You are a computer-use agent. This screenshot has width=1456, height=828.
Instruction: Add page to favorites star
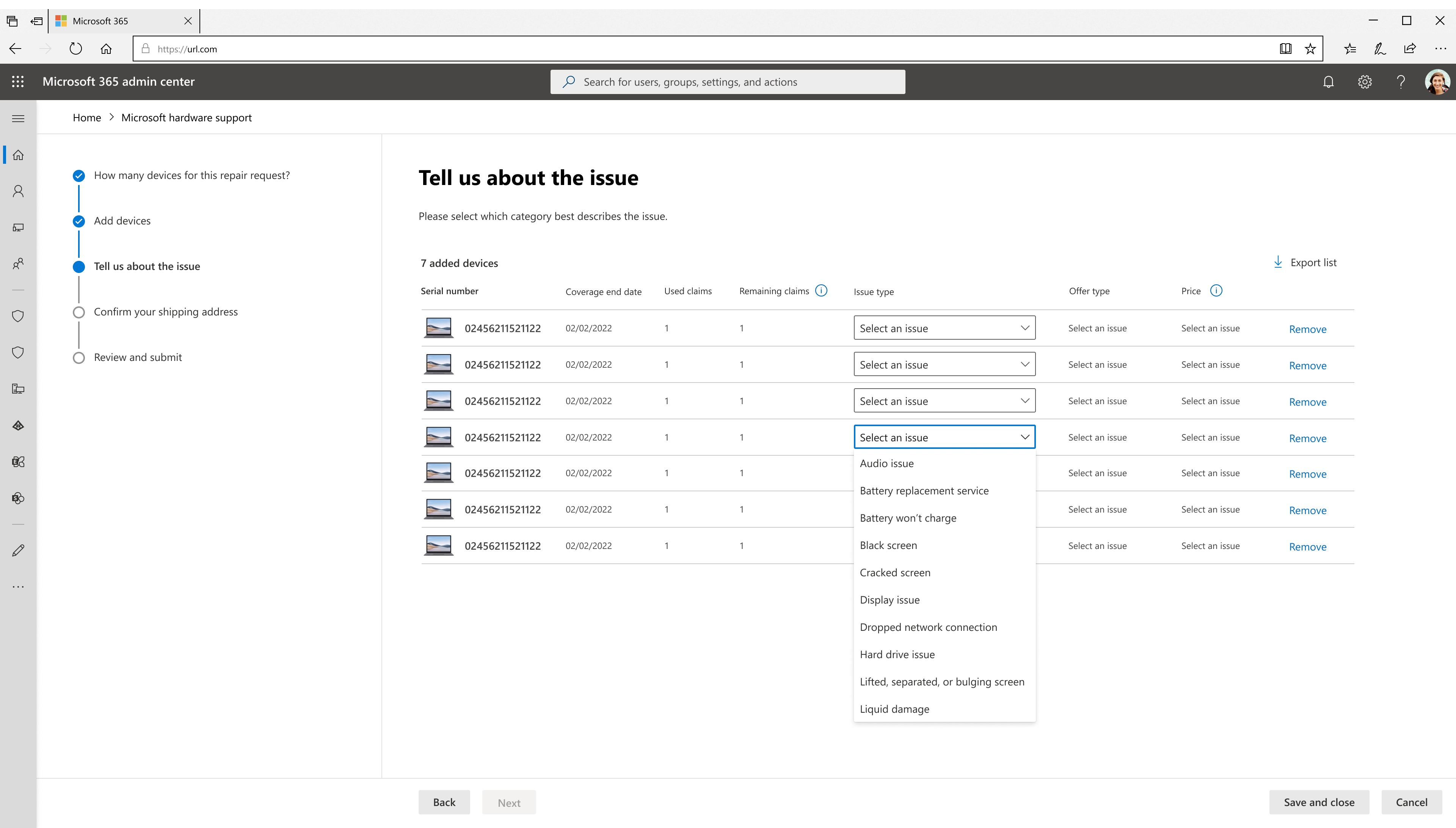click(x=1310, y=49)
